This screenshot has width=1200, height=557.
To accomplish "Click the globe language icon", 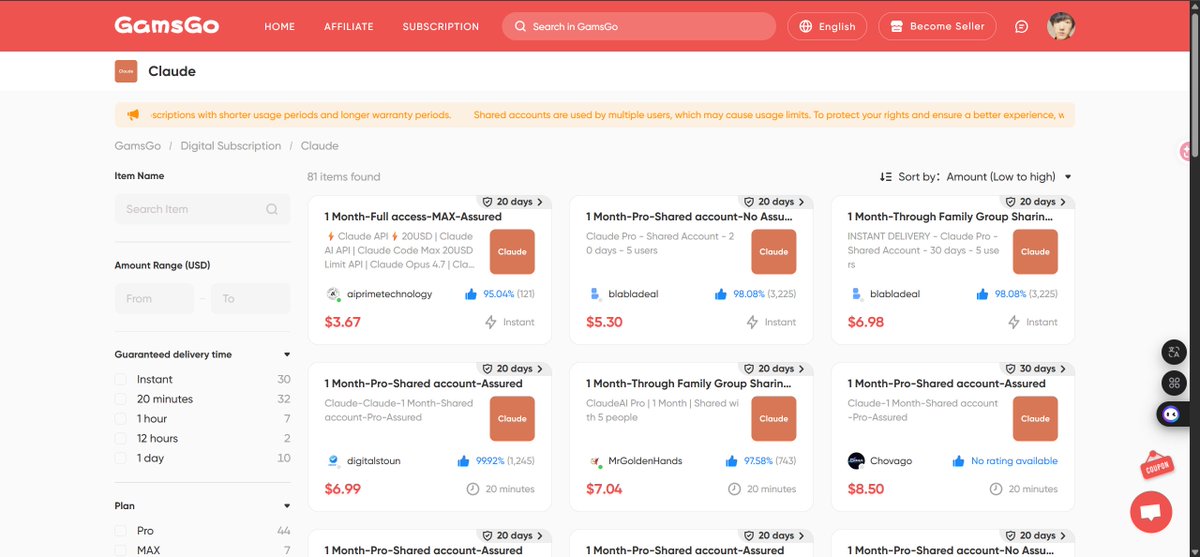I will (806, 26).
